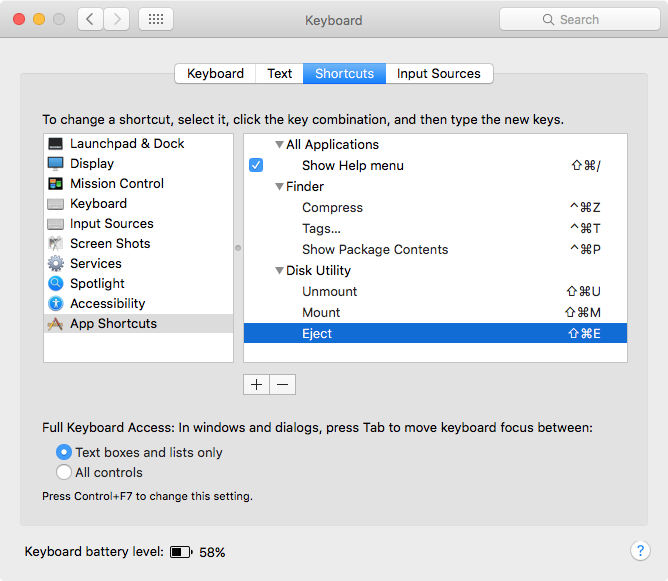Image resolution: width=668 pixels, height=581 pixels.
Task: Click the Launchpad & Dock icon
Action: pos(55,144)
